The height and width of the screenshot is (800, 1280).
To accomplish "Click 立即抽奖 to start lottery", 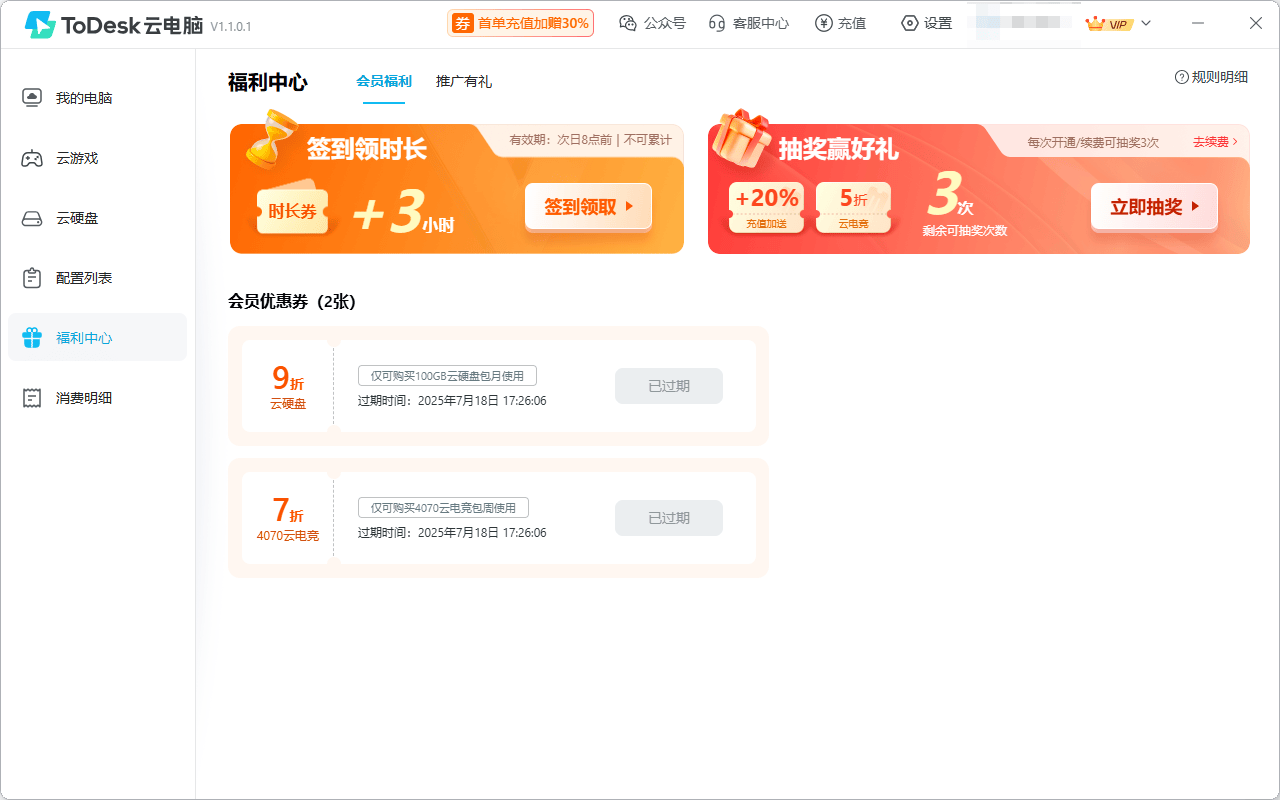I will pyautogui.click(x=1154, y=206).
